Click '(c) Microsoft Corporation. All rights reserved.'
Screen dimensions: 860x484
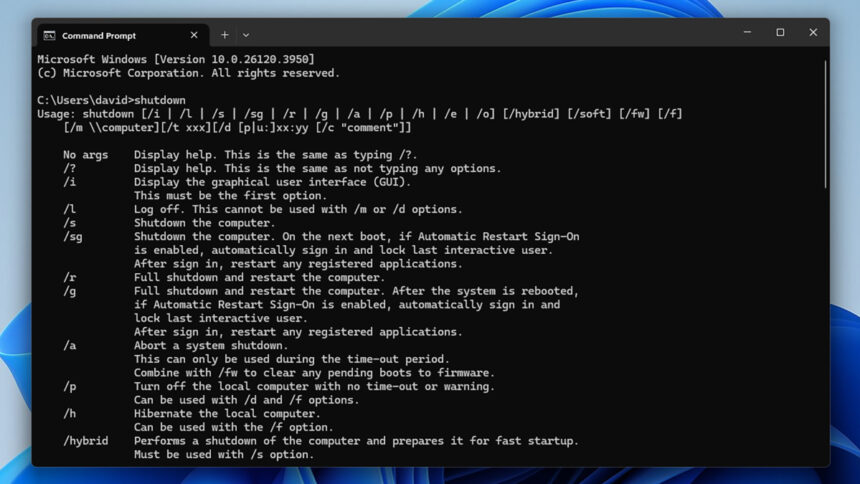pos(189,73)
